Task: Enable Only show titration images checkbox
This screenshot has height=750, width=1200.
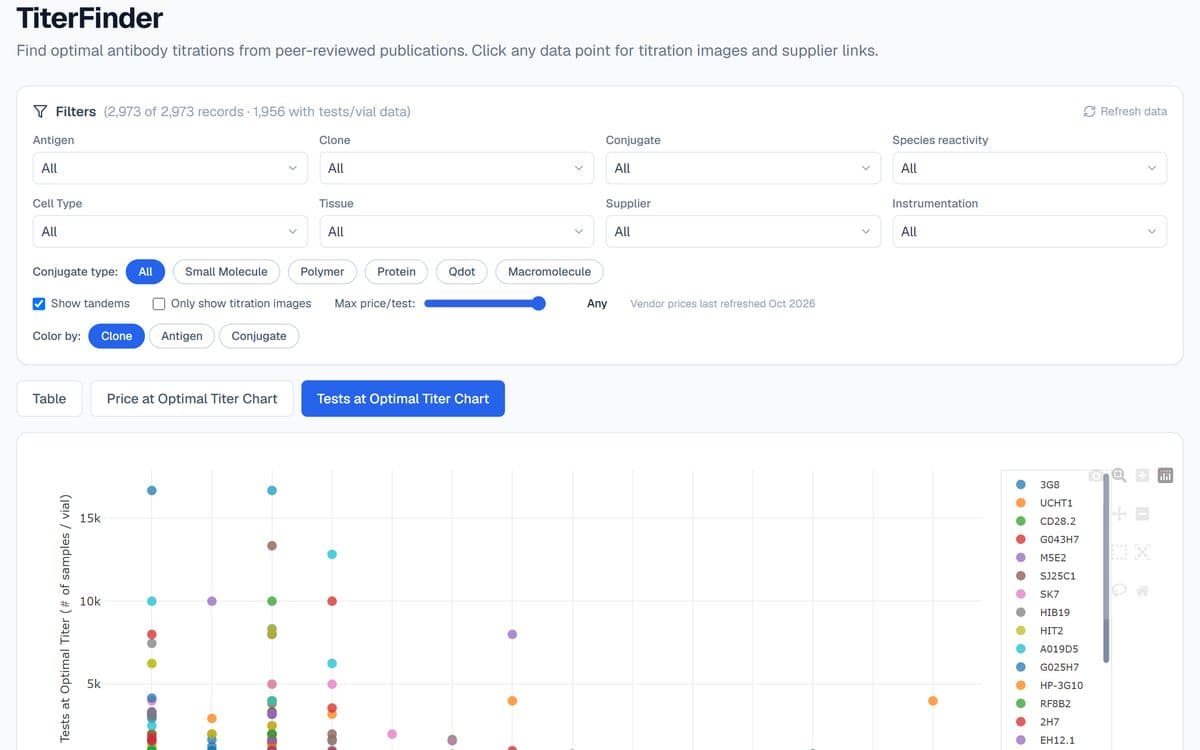Action: click(159, 303)
